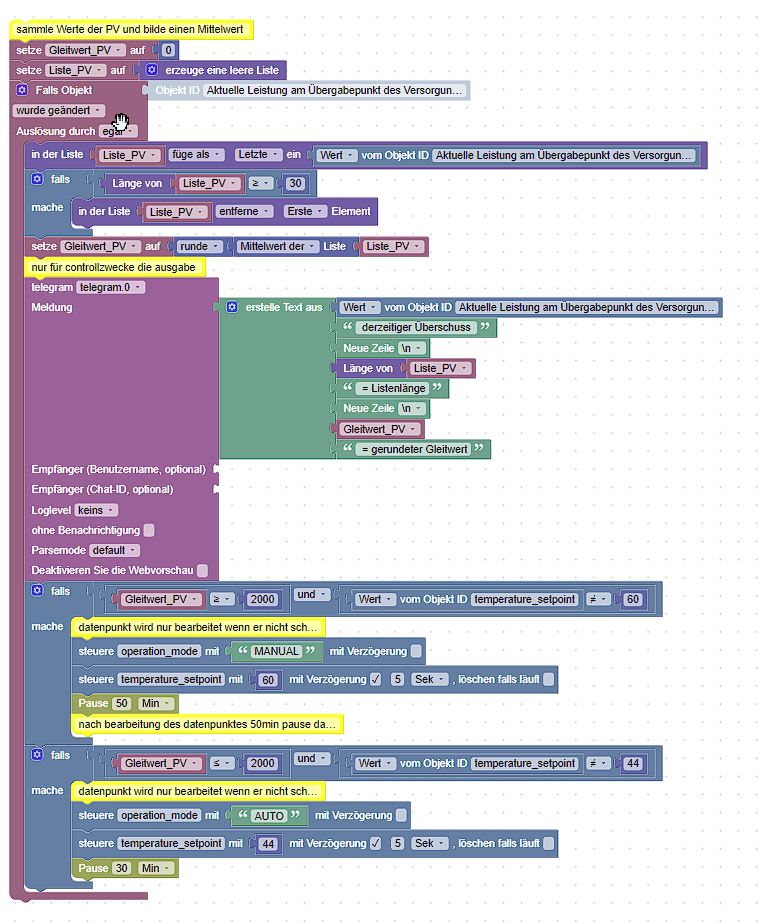Uncheck 'mit Verzögerung' on temperature_setpoint 60 block
This screenshot has height=922, width=760.
pyautogui.click(x=375, y=679)
